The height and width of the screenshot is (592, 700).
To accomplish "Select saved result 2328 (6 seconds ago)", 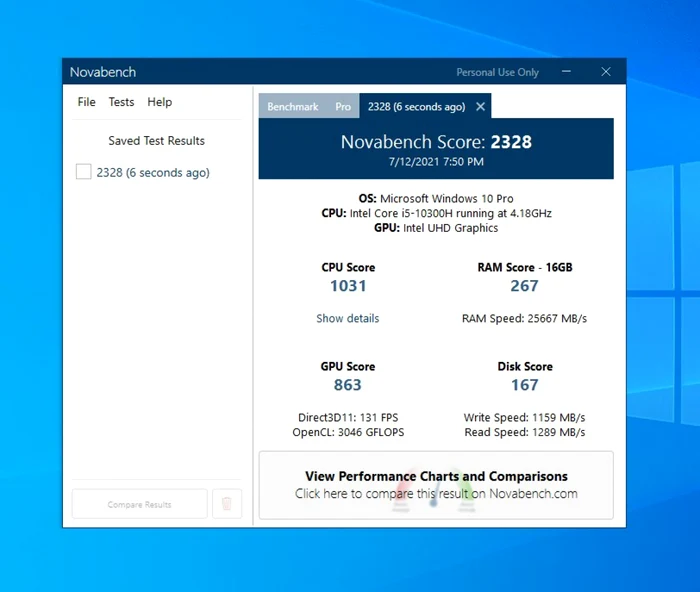I will [153, 173].
